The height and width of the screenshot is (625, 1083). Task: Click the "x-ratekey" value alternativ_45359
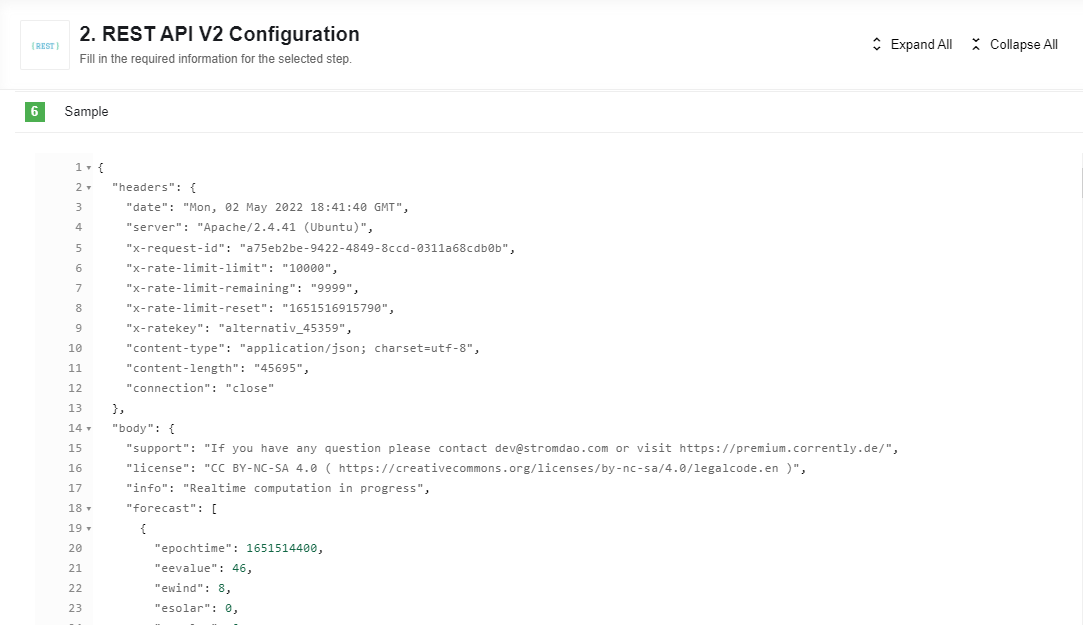point(282,328)
